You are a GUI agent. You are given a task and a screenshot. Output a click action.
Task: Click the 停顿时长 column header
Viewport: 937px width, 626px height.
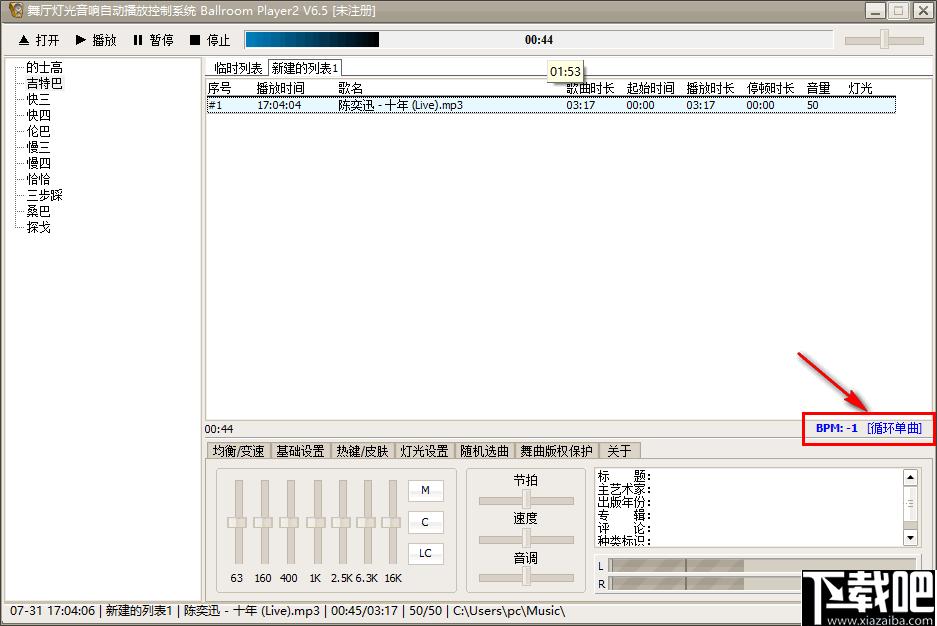point(770,88)
